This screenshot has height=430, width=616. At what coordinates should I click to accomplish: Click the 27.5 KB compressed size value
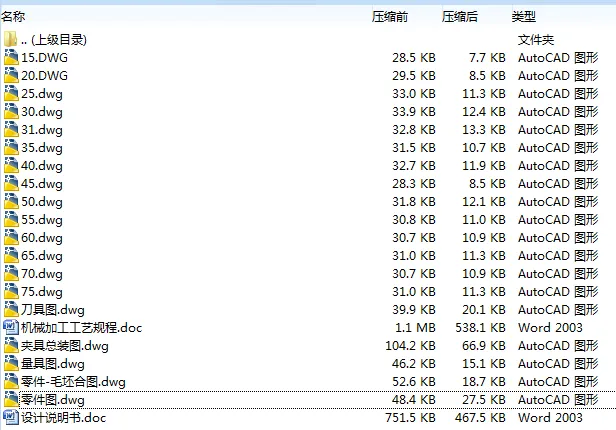point(484,400)
